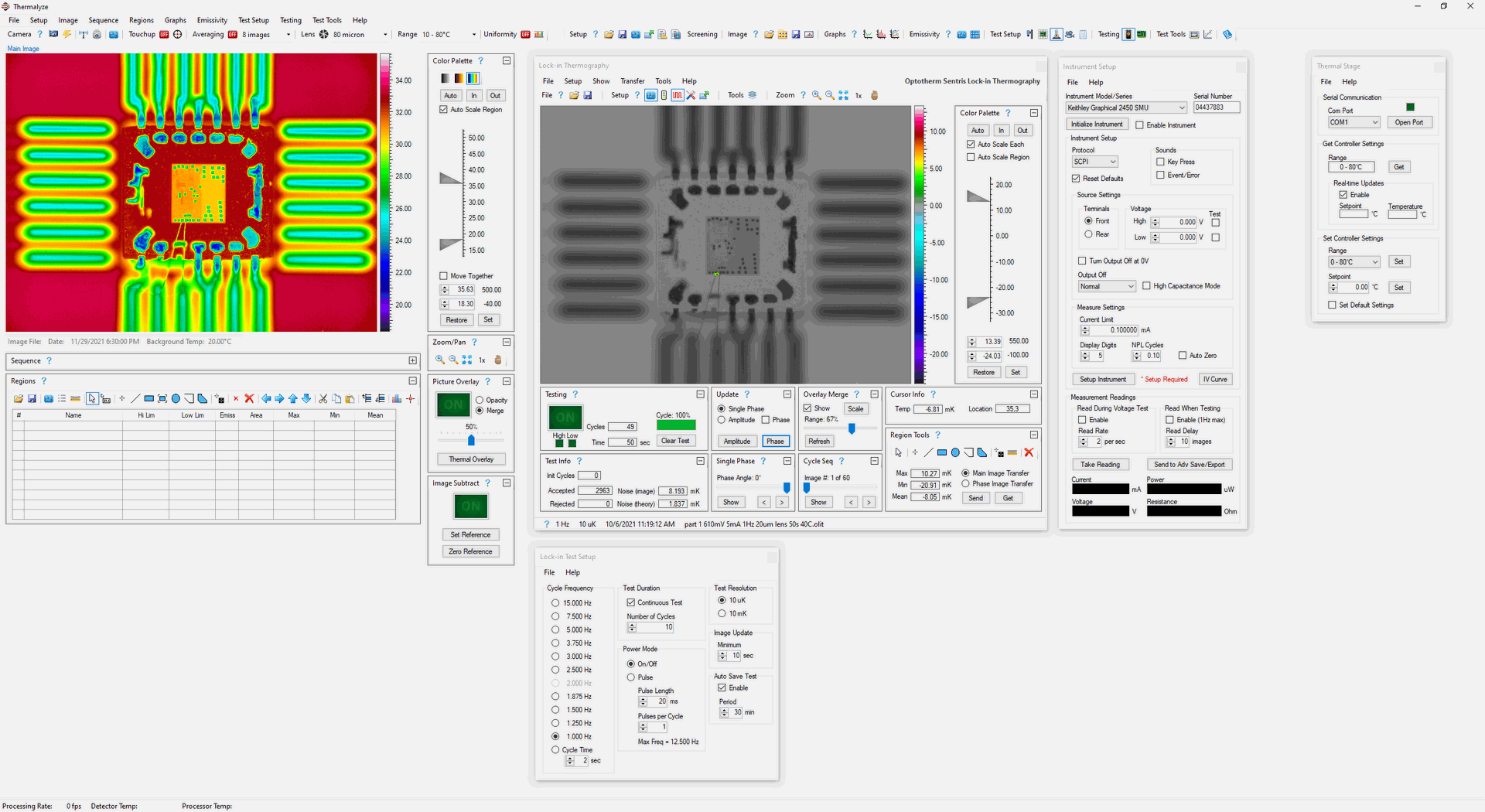Open the Emissivity menu in the main menu bar
This screenshot has height=812, width=1485.
212,20
